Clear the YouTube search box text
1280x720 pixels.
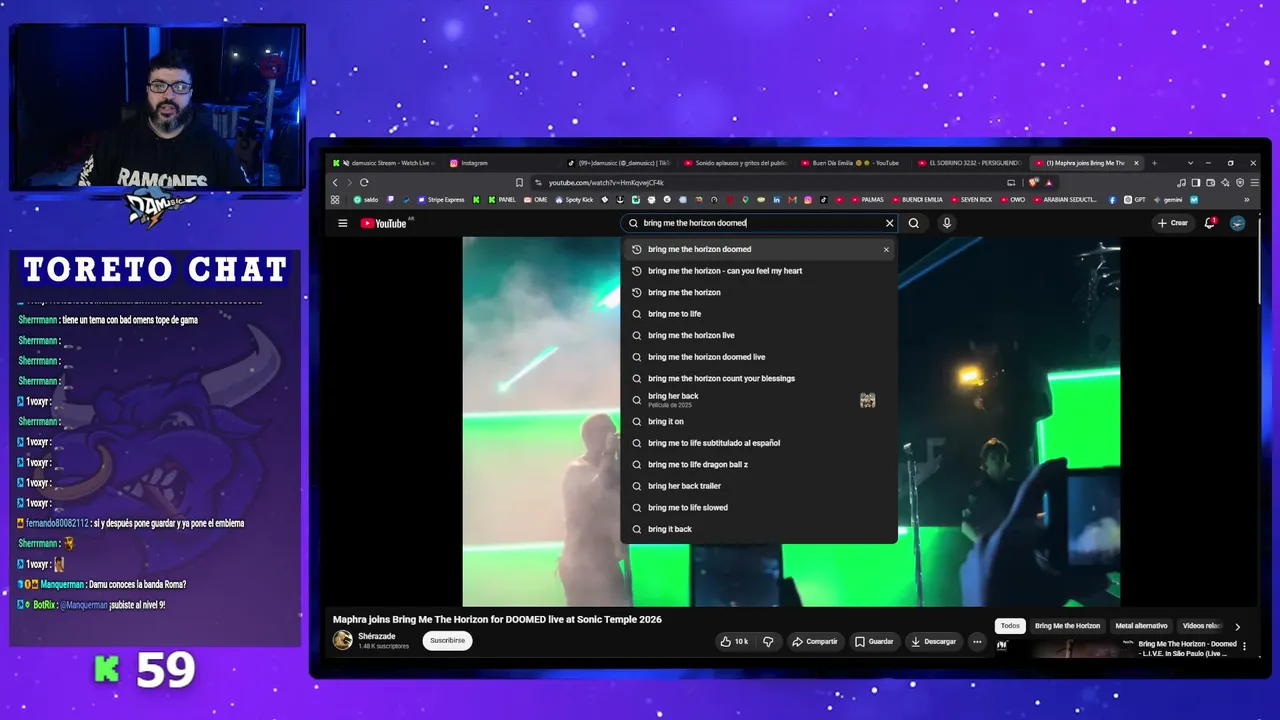pyautogui.click(x=889, y=223)
